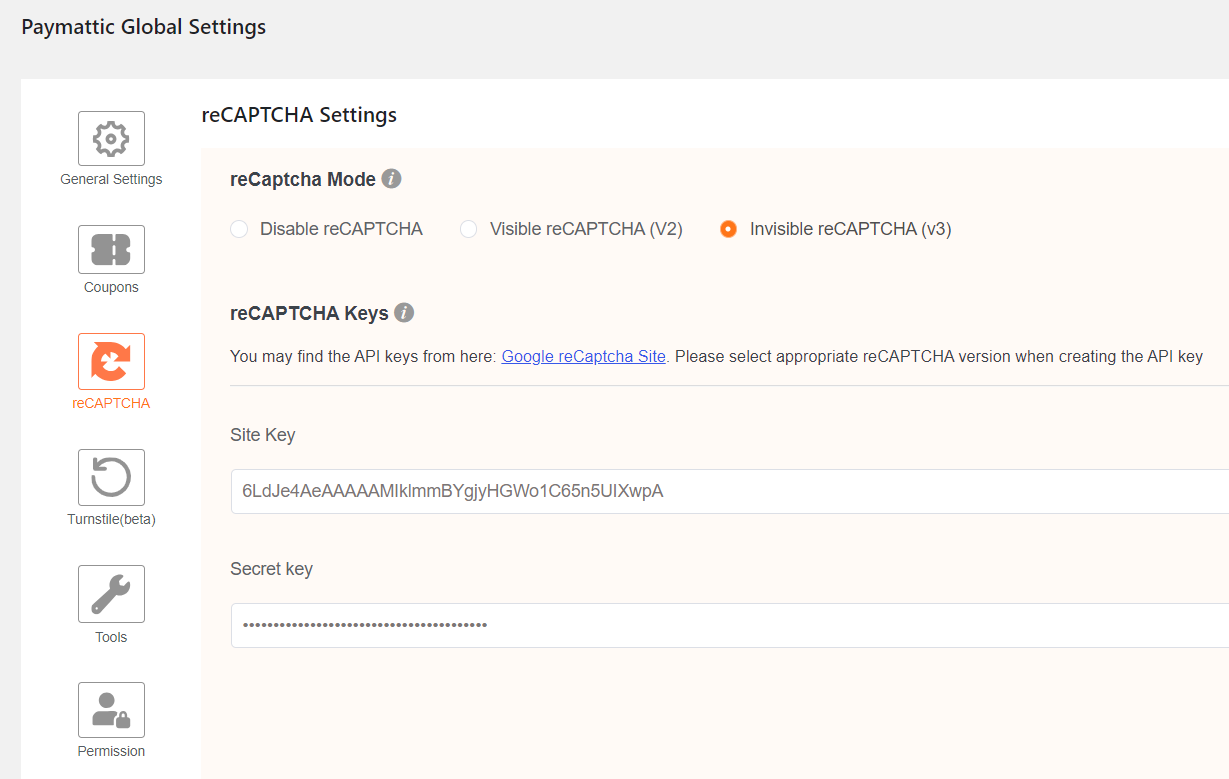Click the info icon beside reCaptcha Mode
The height and width of the screenshot is (779, 1229).
point(391,178)
